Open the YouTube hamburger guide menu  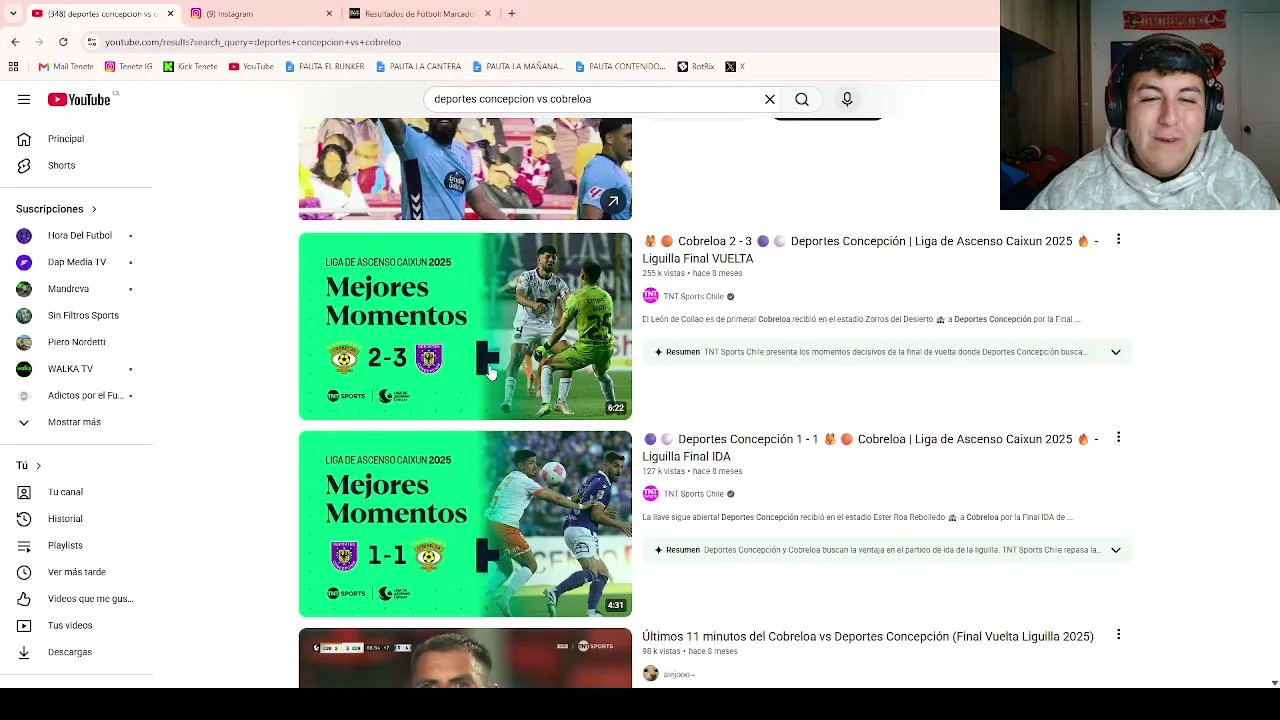[24, 99]
